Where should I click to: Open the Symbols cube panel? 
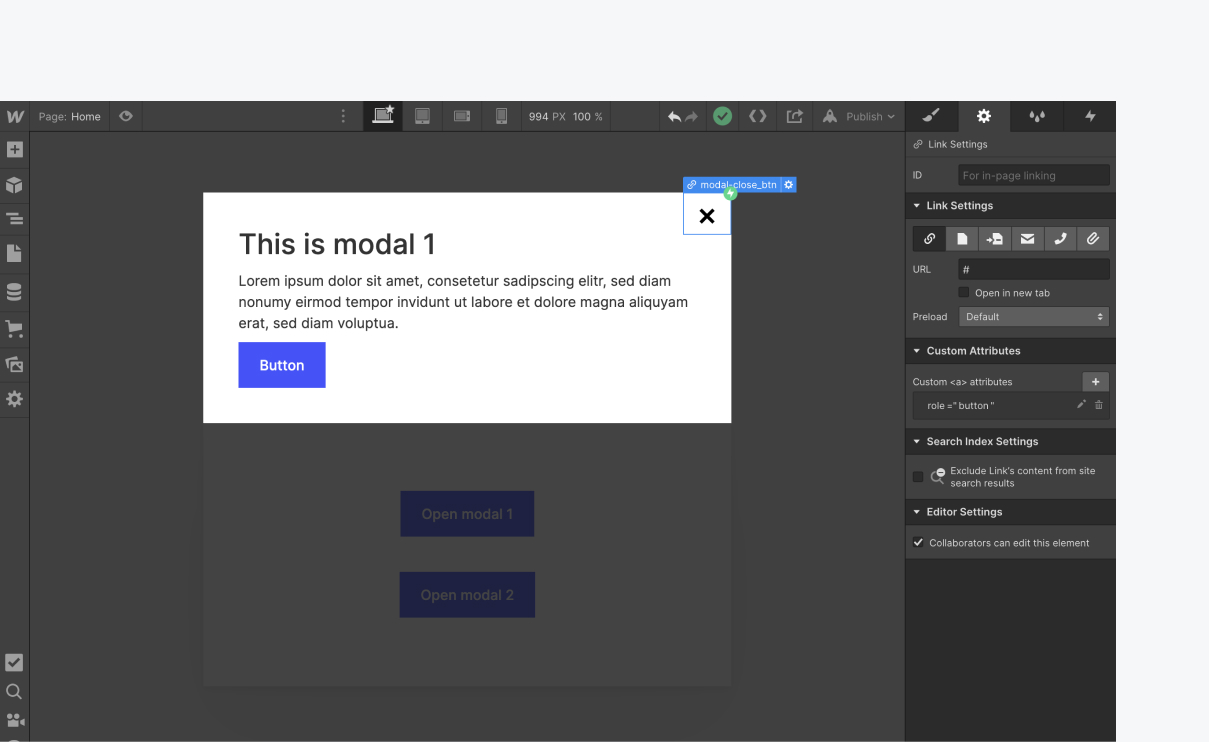15,185
